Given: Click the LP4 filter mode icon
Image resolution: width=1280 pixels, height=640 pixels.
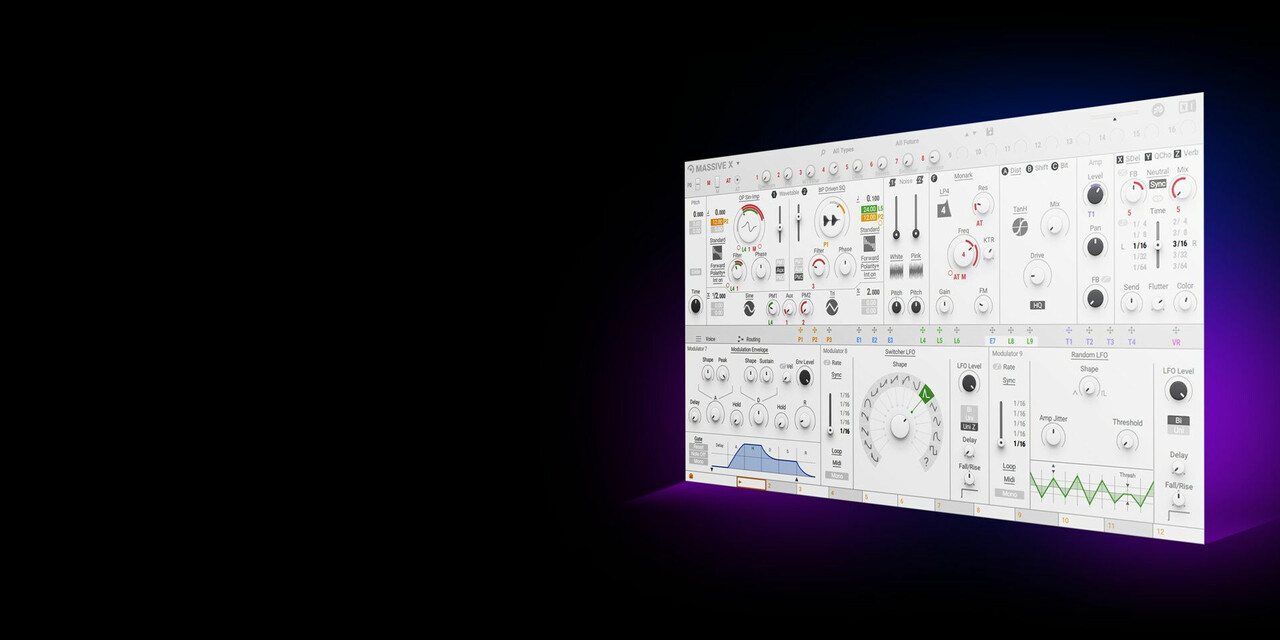Looking at the screenshot, I should click(944, 209).
